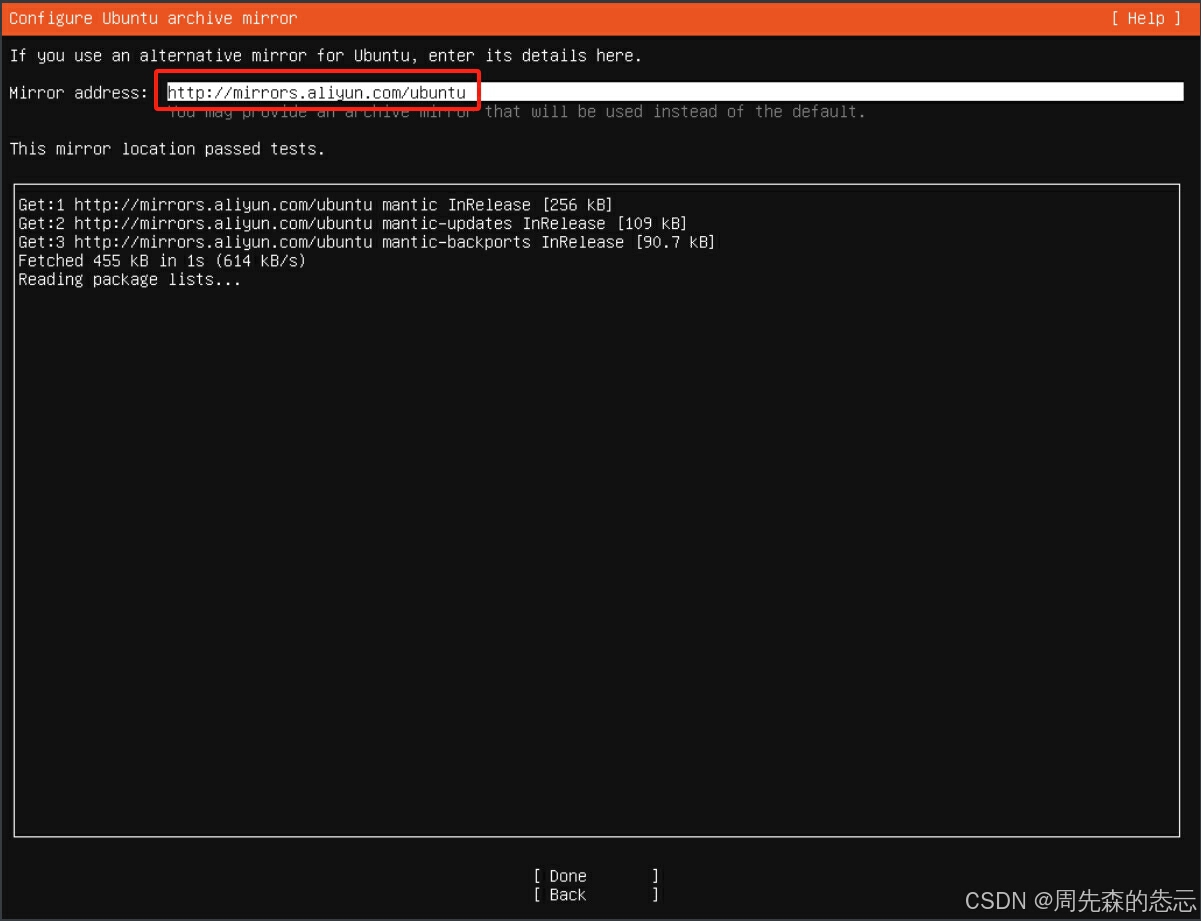
Task: Click the 'Get:2' mantic-updates log line
Action: pos(353,224)
